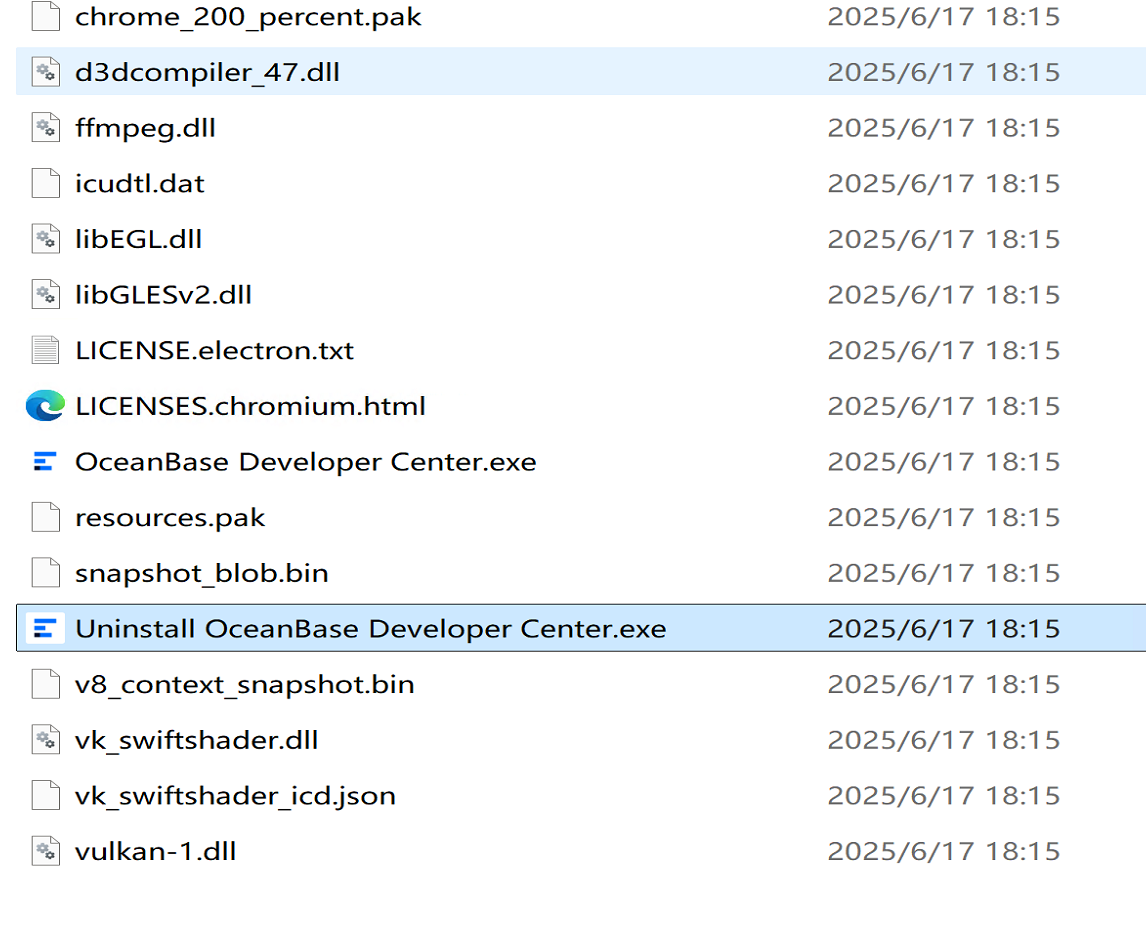Select the OceanBase Developer Center.exe file name
The image size is (1146, 946).
click(x=306, y=462)
